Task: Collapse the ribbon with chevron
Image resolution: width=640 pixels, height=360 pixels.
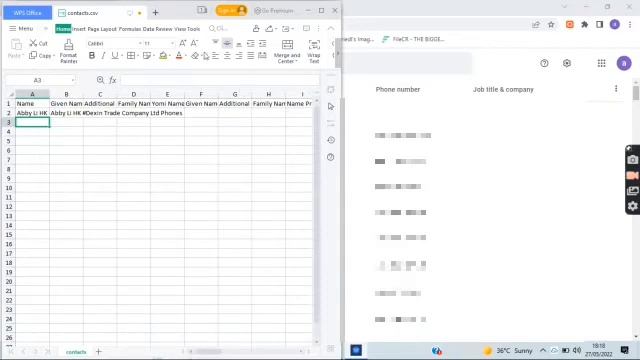Action: pos(331,29)
